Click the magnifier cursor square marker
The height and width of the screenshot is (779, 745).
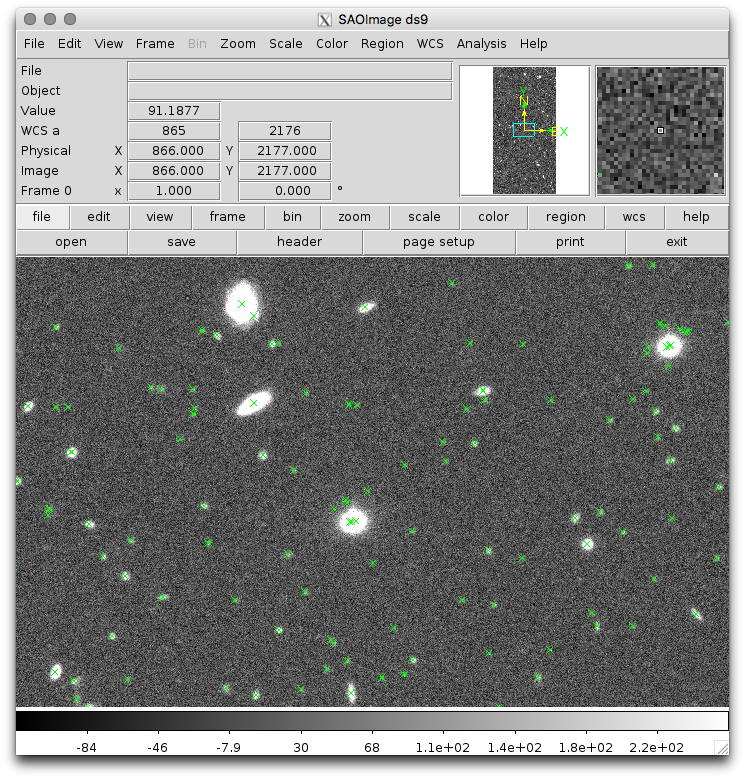pos(661,131)
